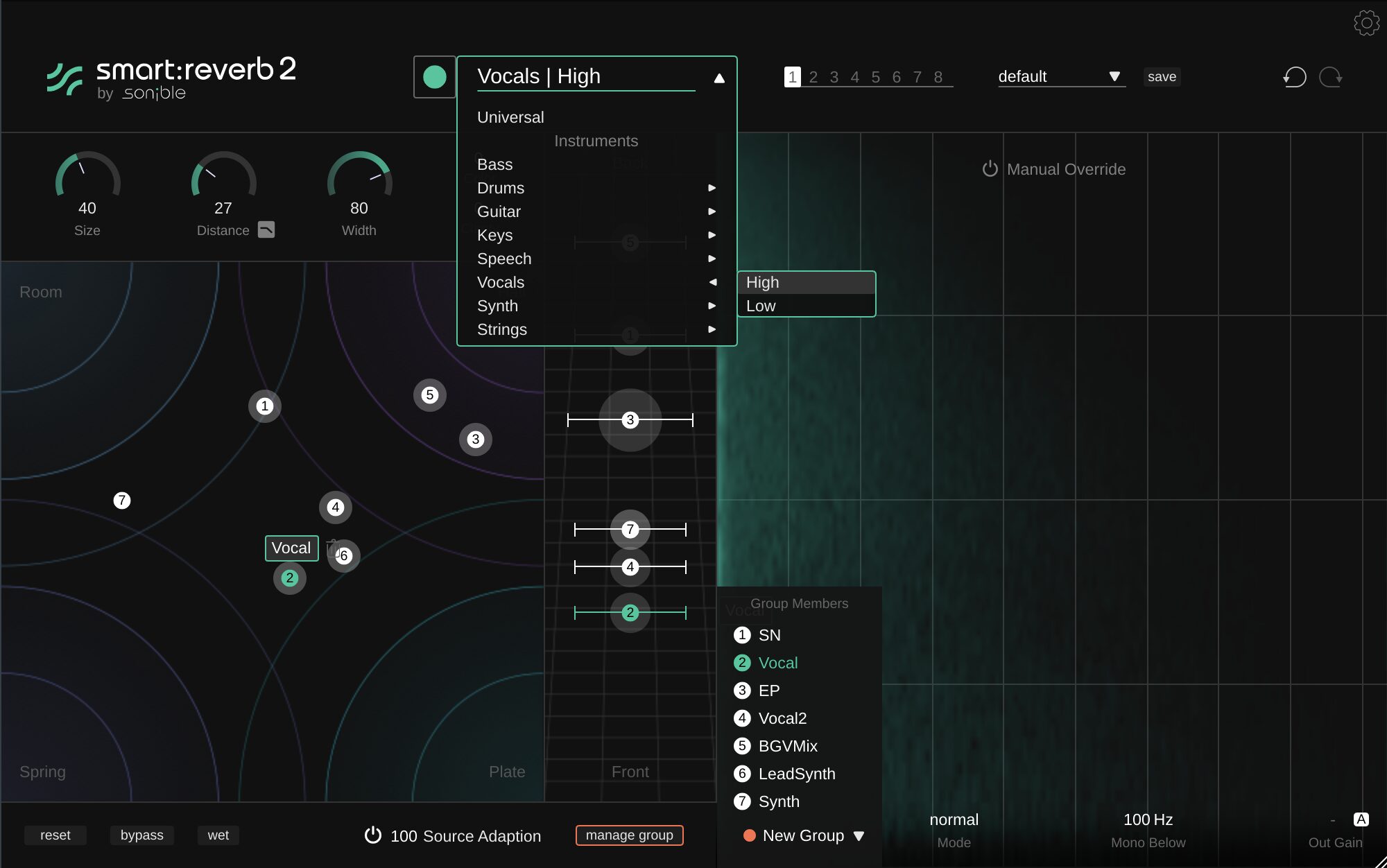Image resolution: width=1387 pixels, height=868 pixels.
Task: Select node 3 in reverb matrix
Action: [476, 440]
